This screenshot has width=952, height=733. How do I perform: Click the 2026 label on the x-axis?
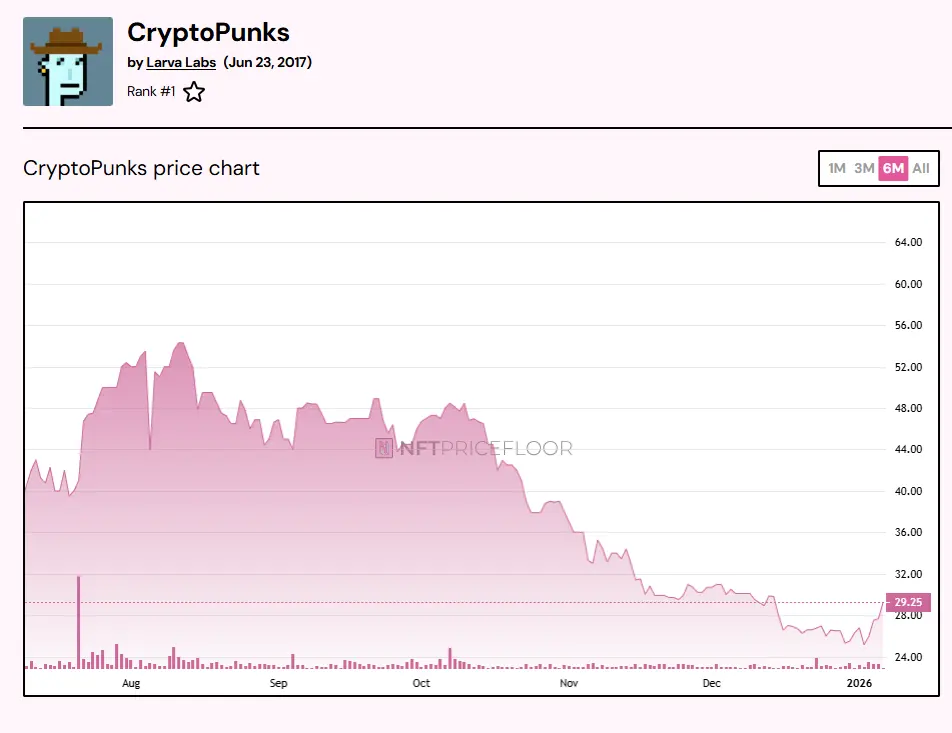point(861,683)
